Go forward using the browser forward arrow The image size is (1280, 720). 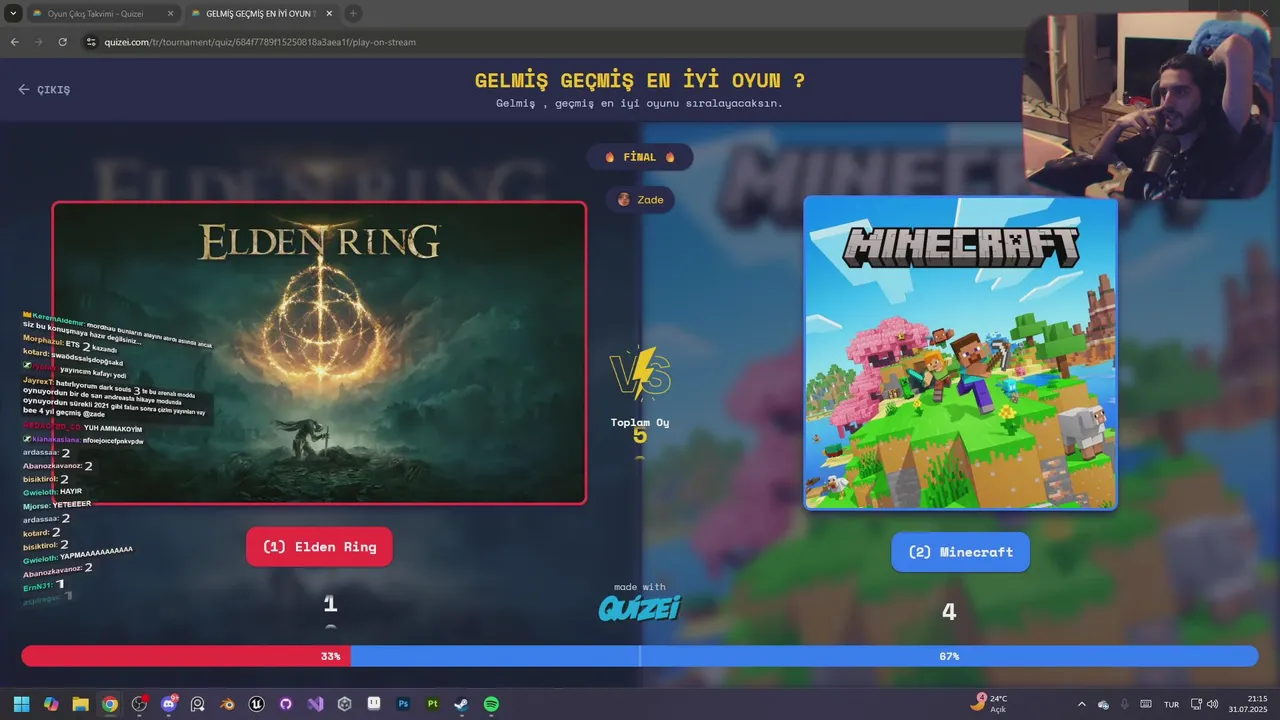tap(39, 42)
